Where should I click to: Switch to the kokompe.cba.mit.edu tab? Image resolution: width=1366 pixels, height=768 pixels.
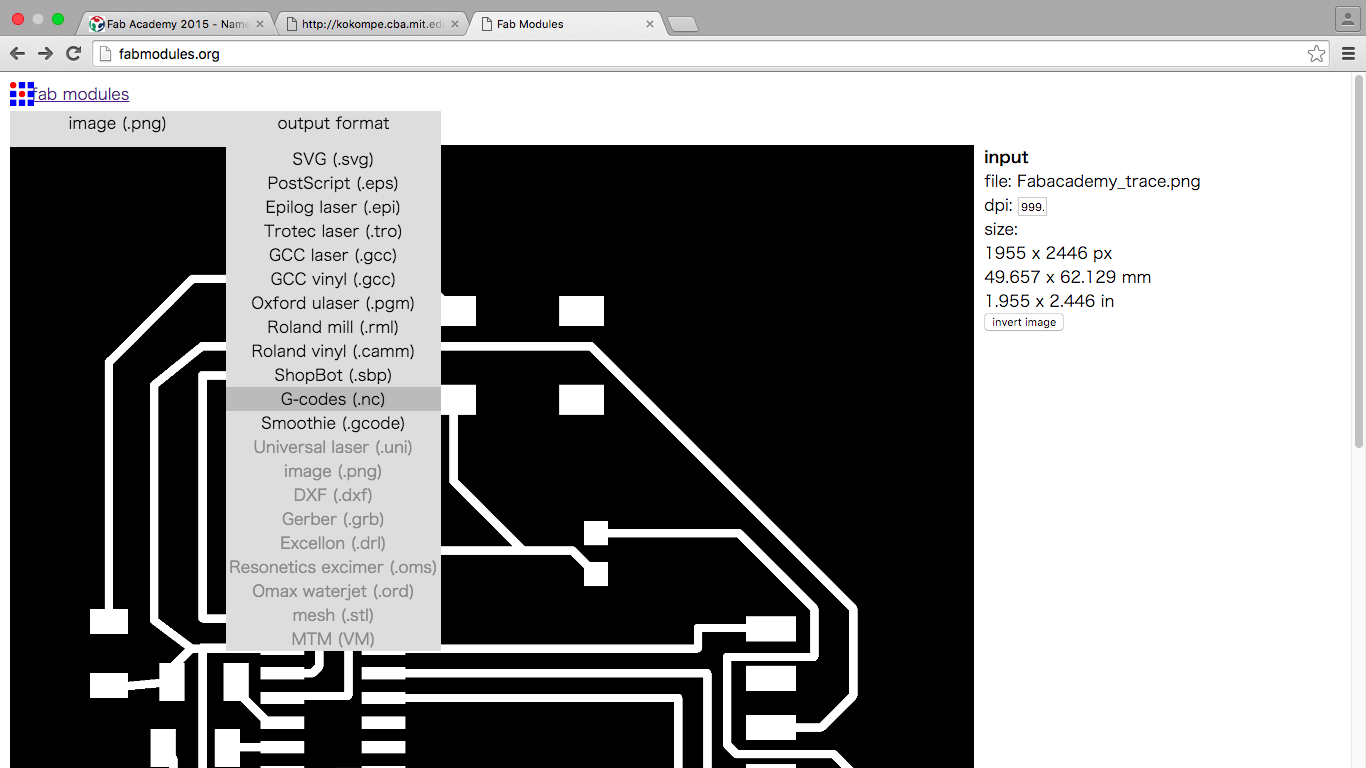tap(372, 24)
